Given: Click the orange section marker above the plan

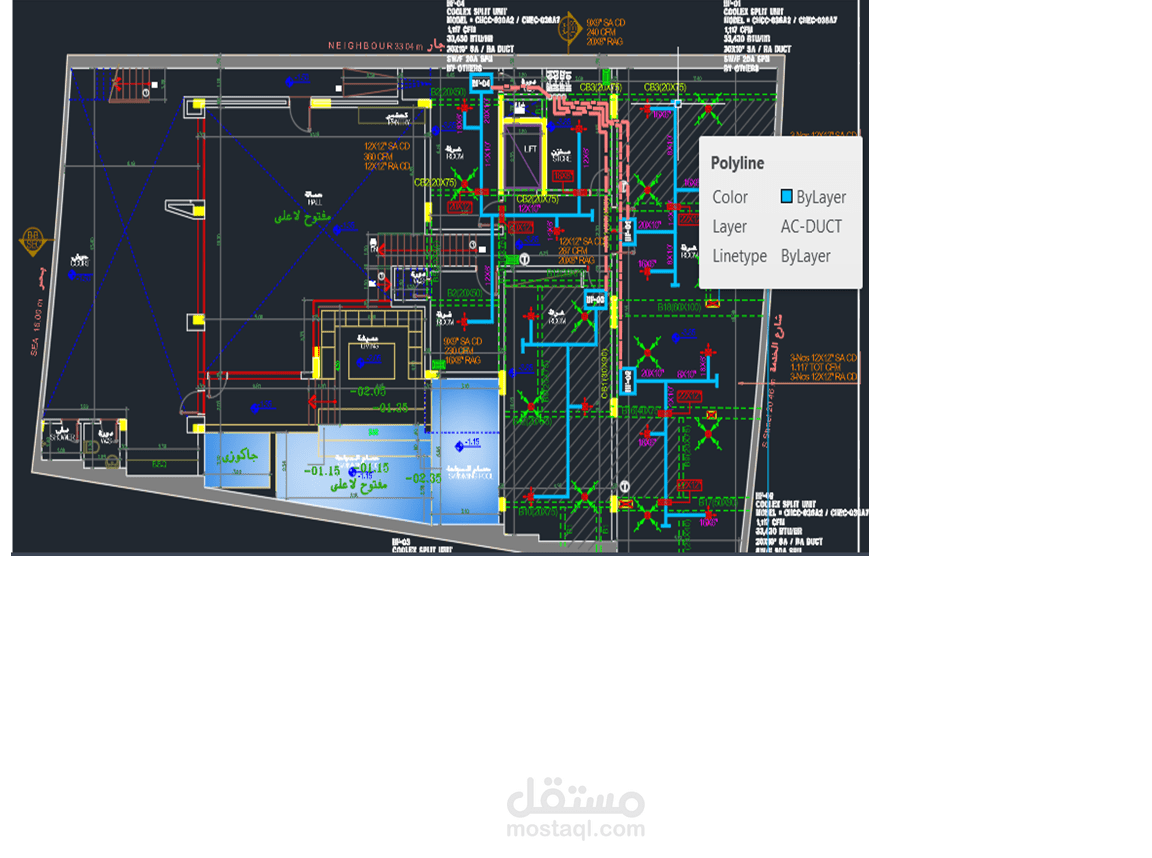Looking at the screenshot, I should click(x=569, y=30).
